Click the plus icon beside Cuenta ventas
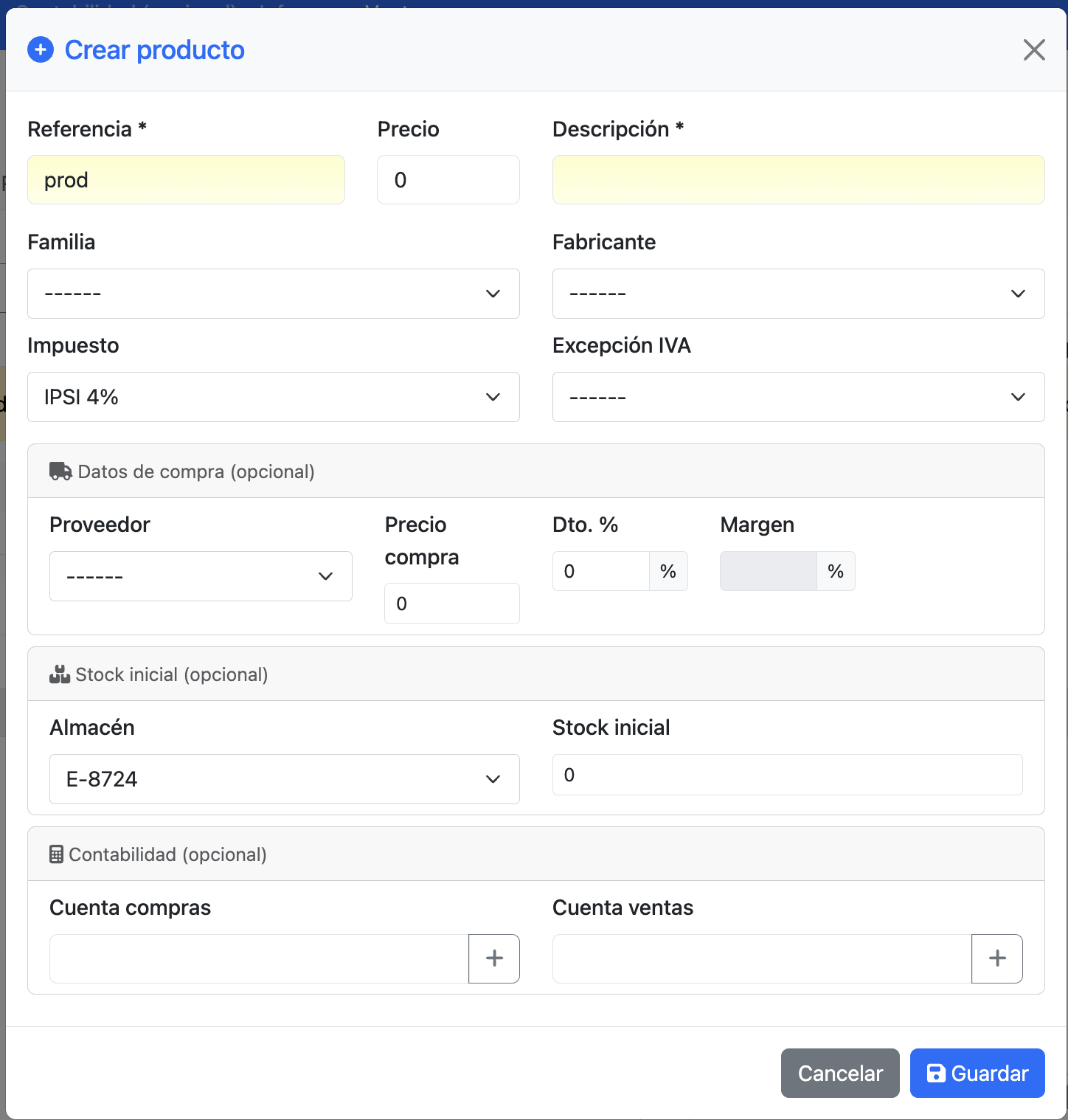 pyautogui.click(x=997, y=958)
